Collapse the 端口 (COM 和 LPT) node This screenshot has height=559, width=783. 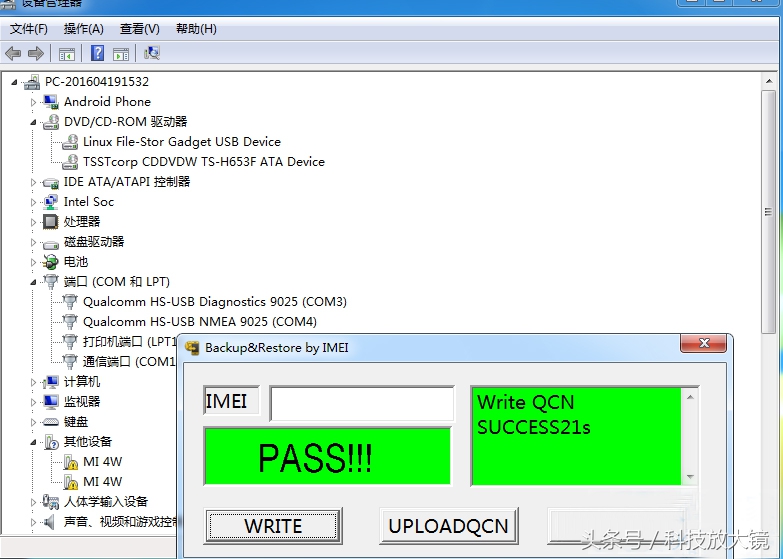[x=33, y=282]
